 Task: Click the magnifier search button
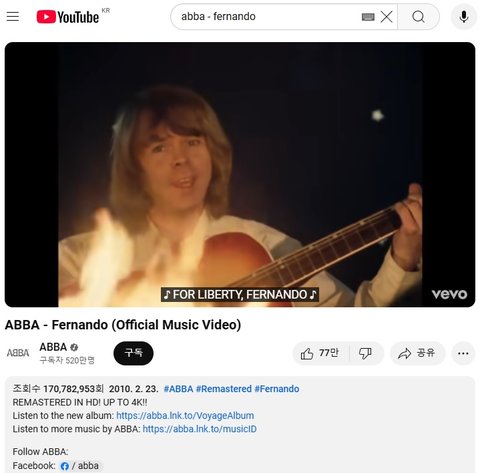[x=418, y=17]
